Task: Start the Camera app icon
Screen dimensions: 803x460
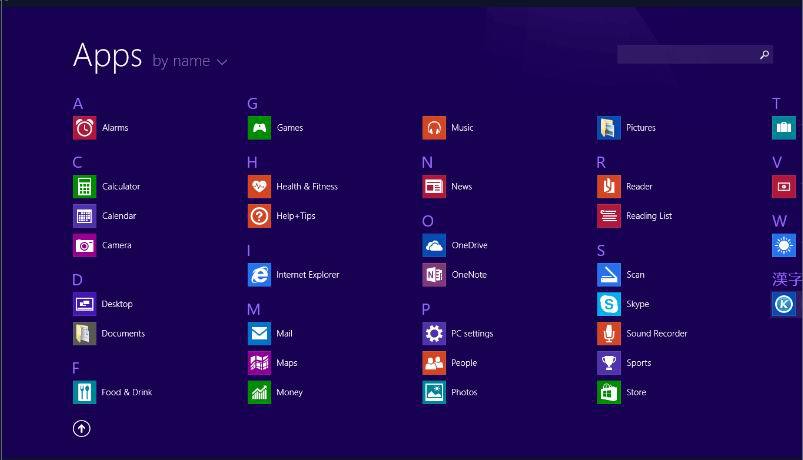Action: pyautogui.click(x=84, y=245)
